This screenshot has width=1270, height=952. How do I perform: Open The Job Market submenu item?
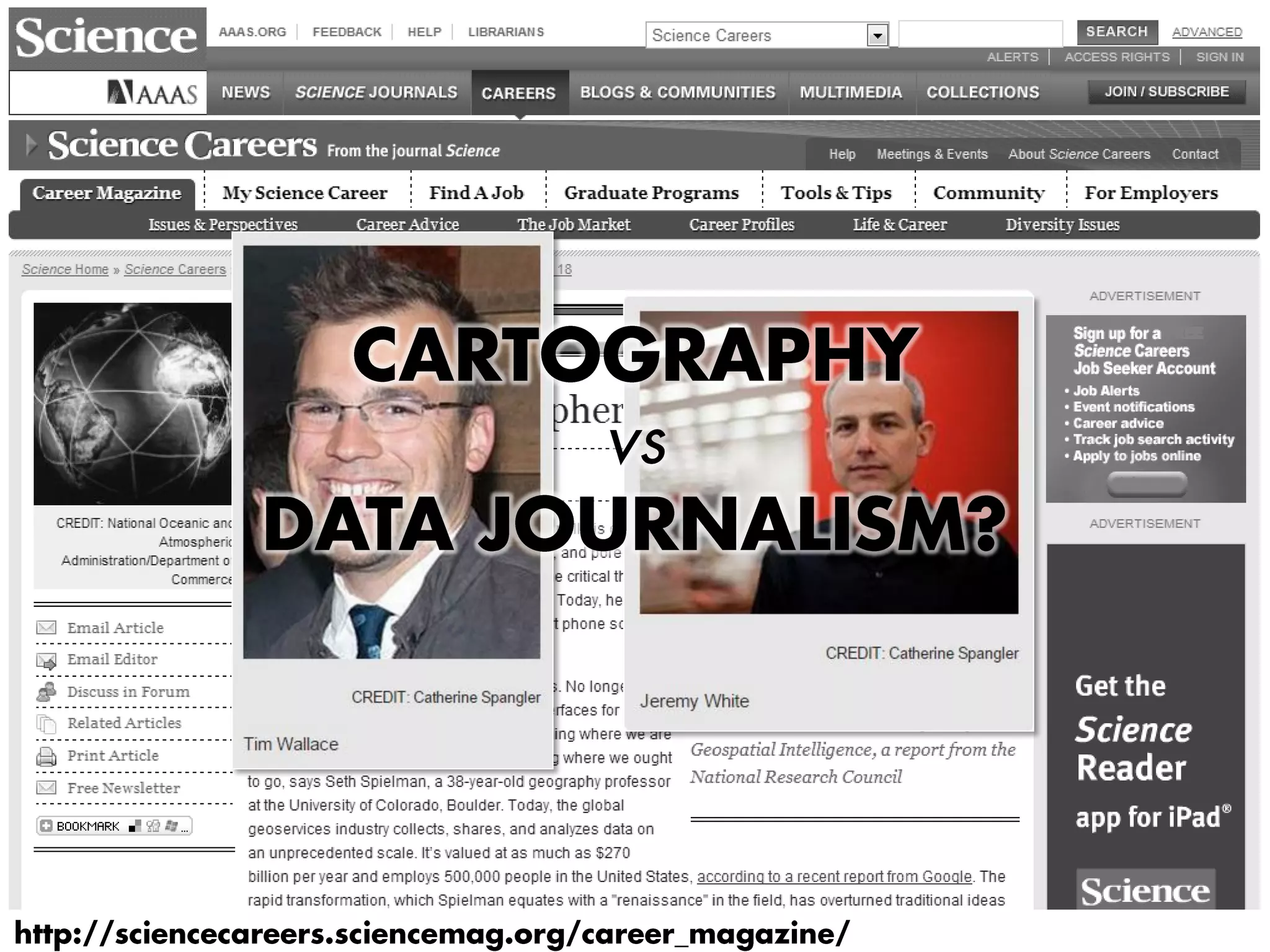pos(574,224)
